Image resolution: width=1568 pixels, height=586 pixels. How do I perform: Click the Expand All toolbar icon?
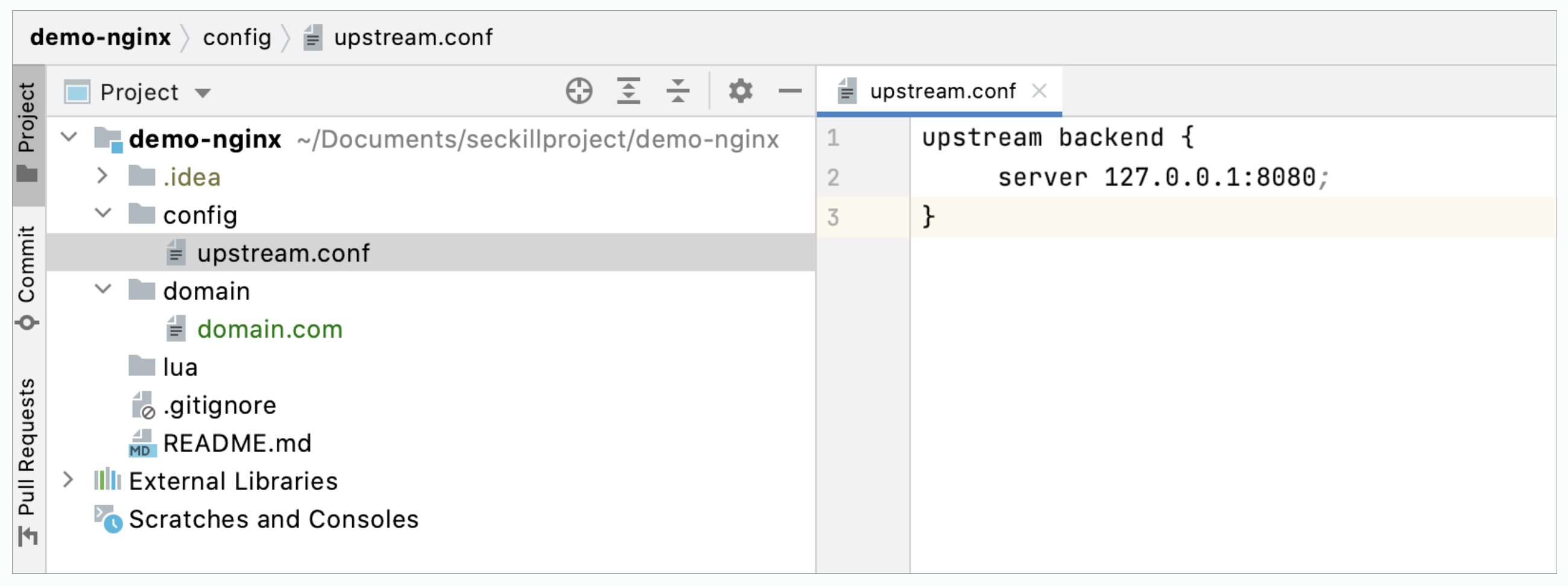coord(628,91)
